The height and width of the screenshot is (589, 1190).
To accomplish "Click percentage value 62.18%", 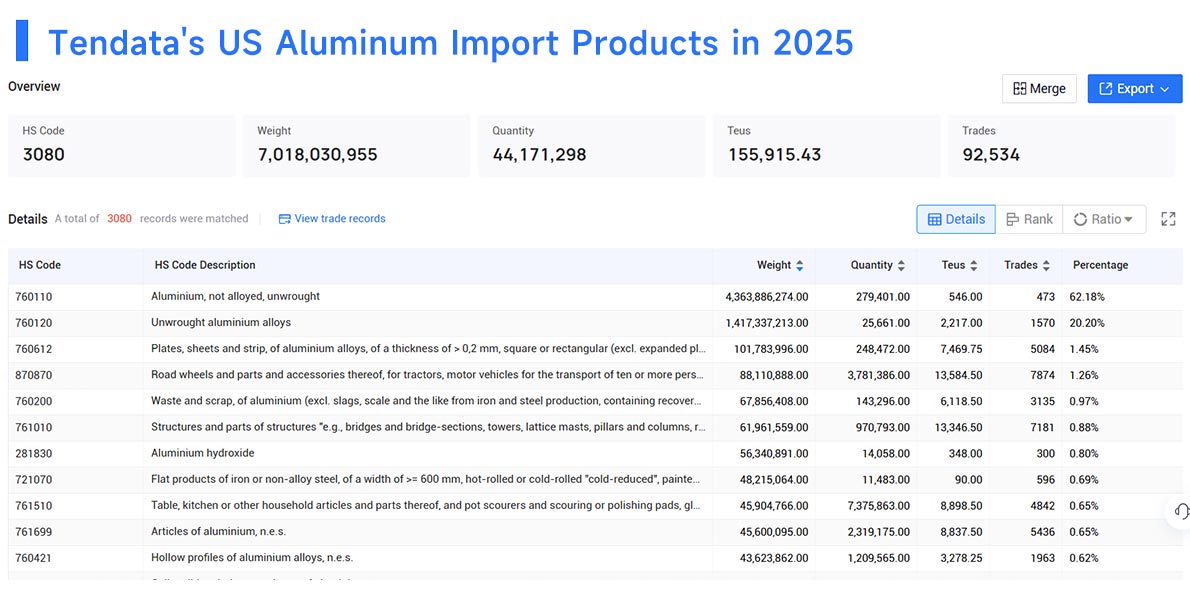I will (x=1087, y=297).
